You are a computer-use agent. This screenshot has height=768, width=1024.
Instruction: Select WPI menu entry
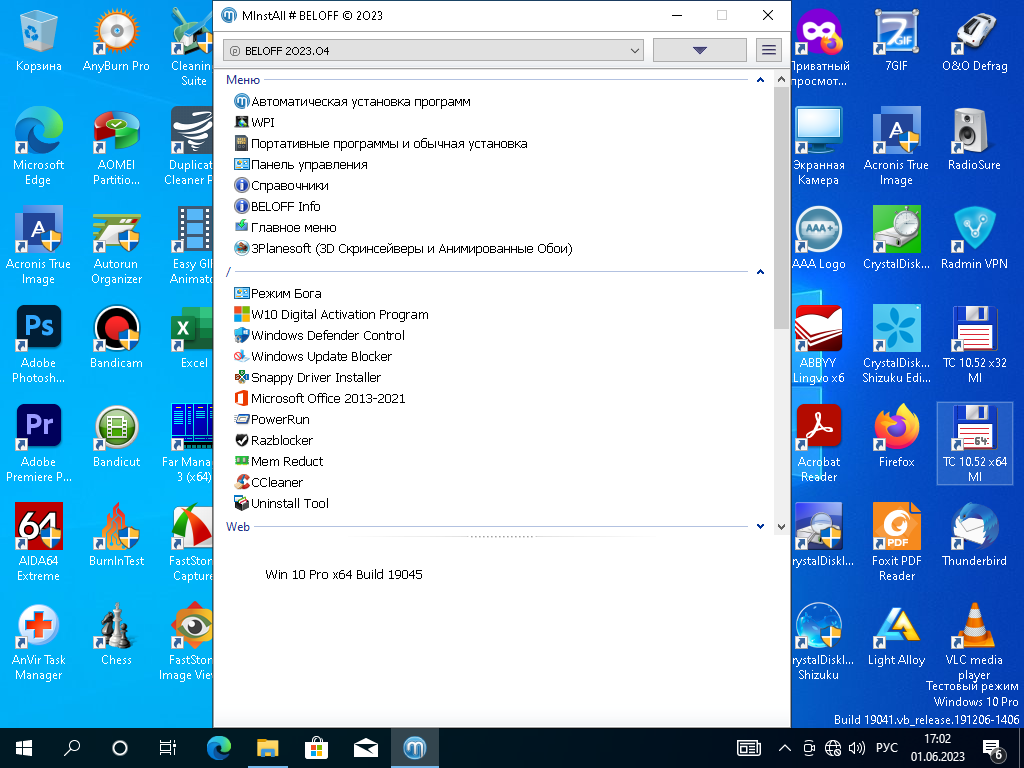[255, 122]
